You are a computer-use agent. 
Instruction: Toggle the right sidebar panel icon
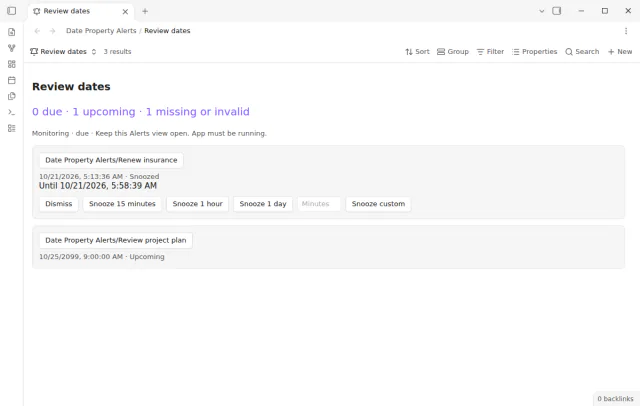coord(557,11)
